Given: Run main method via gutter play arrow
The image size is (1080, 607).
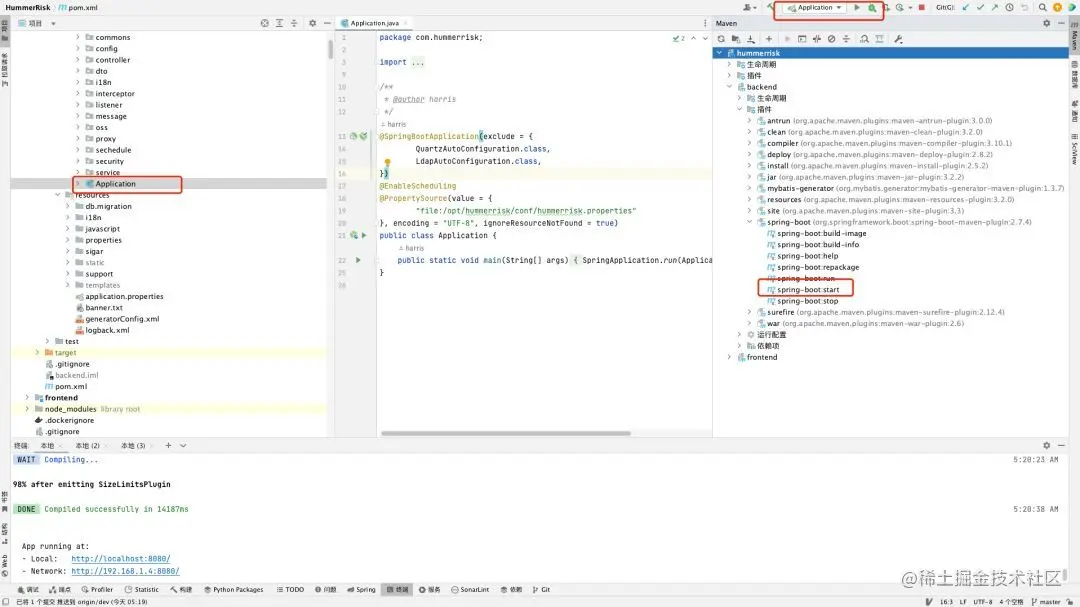Looking at the screenshot, I should [x=358, y=260].
